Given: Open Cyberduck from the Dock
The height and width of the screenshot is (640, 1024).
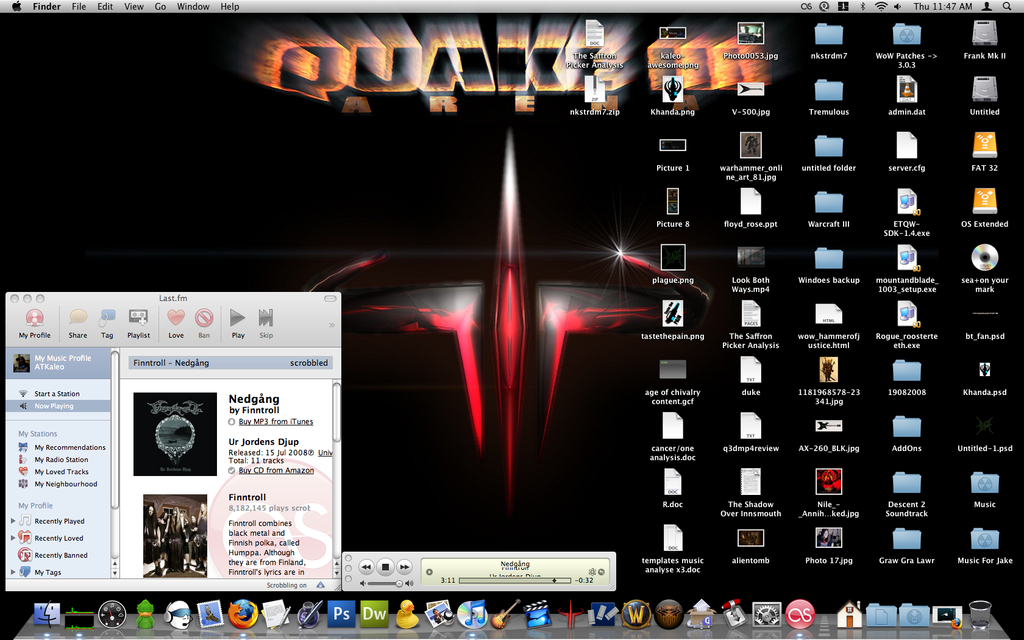Looking at the screenshot, I should point(407,614).
